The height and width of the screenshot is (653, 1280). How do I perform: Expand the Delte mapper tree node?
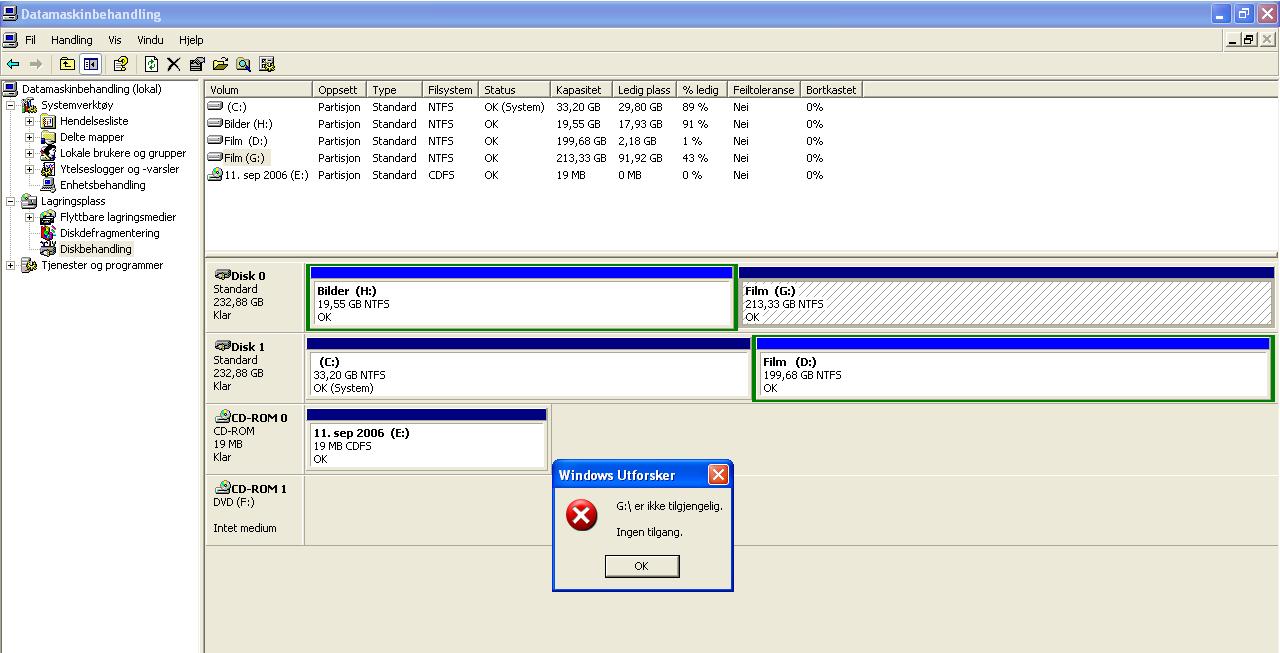(x=30, y=137)
